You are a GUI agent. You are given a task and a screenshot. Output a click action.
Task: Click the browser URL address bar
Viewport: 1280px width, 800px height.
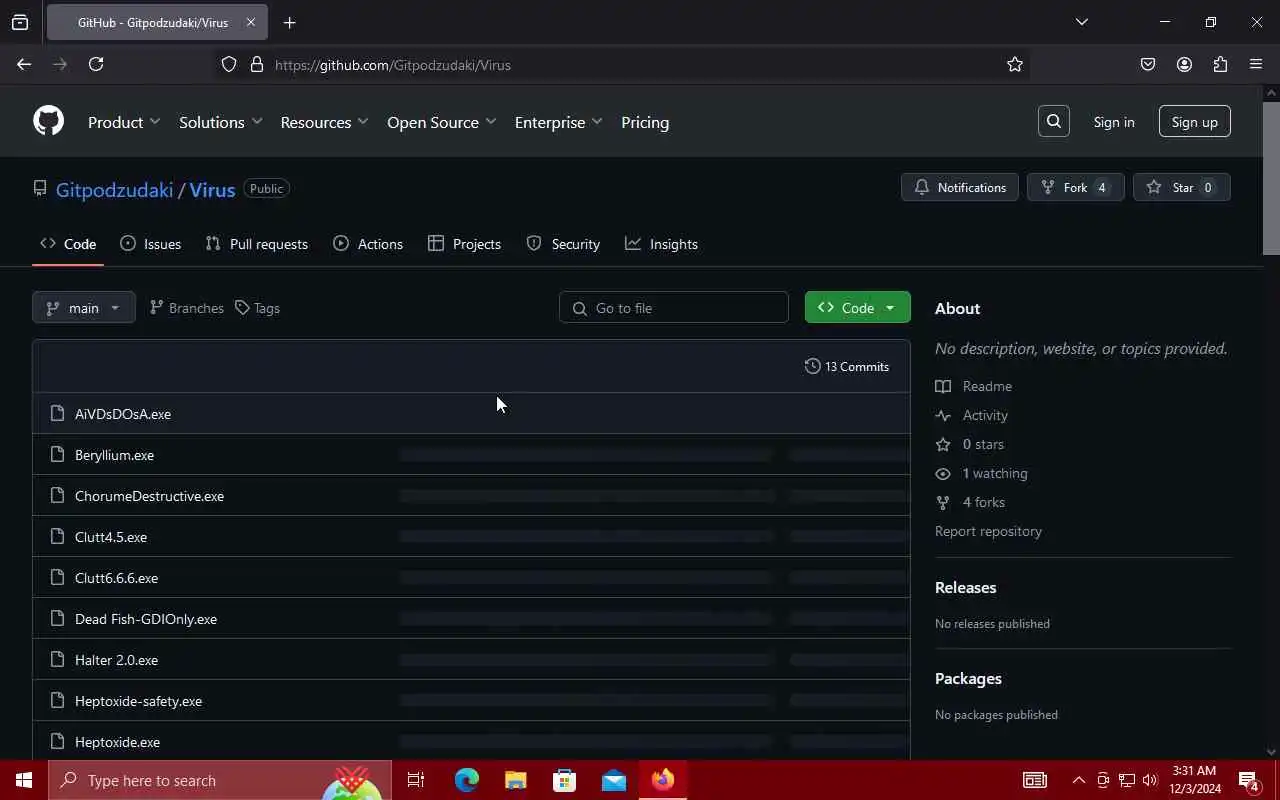point(620,65)
